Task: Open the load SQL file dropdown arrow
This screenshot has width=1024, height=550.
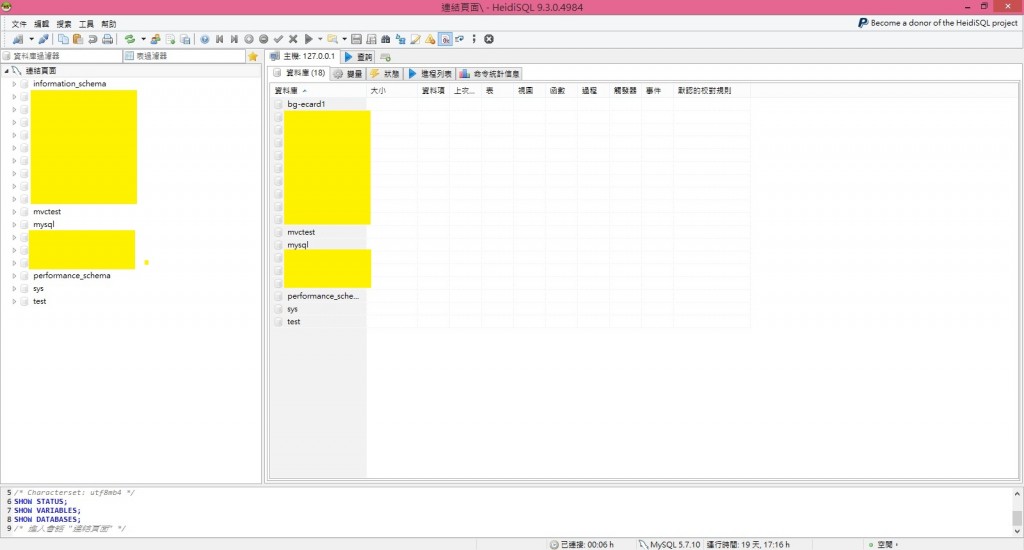Action: (x=345, y=39)
